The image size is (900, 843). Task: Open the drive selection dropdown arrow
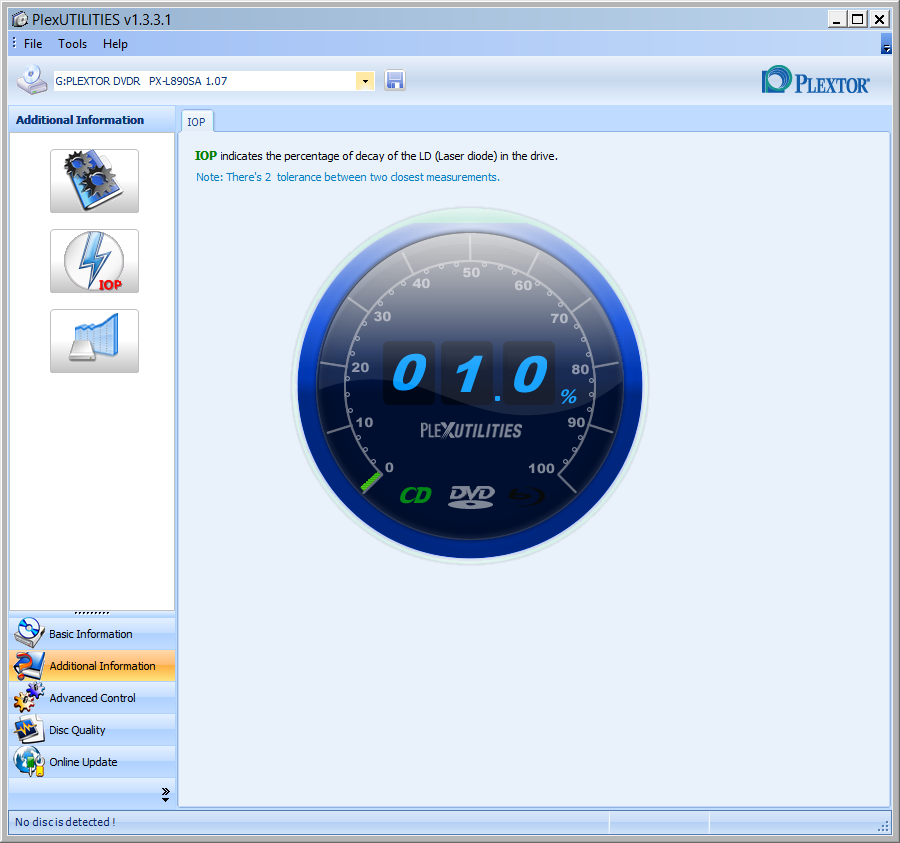pos(365,81)
